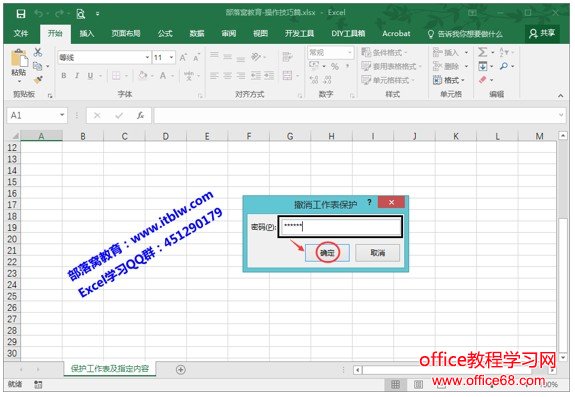
Task: Toggle Italic formatting
Action: 77,76
